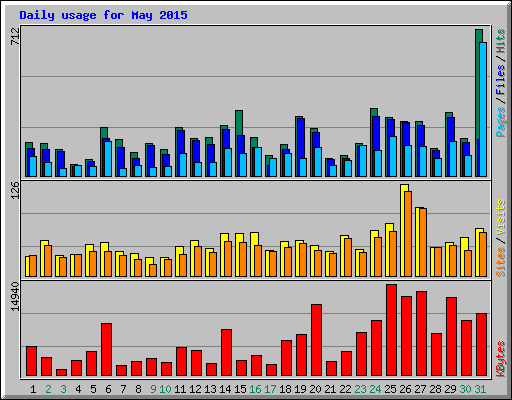Click the green day 2 x-axis label
Viewport: 512px width, 400px height.
[48, 389]
